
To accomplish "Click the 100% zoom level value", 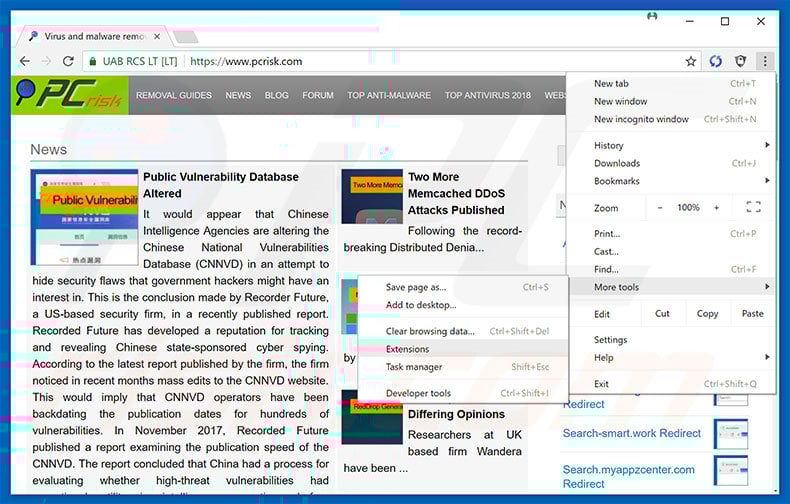I will (688, 208).
